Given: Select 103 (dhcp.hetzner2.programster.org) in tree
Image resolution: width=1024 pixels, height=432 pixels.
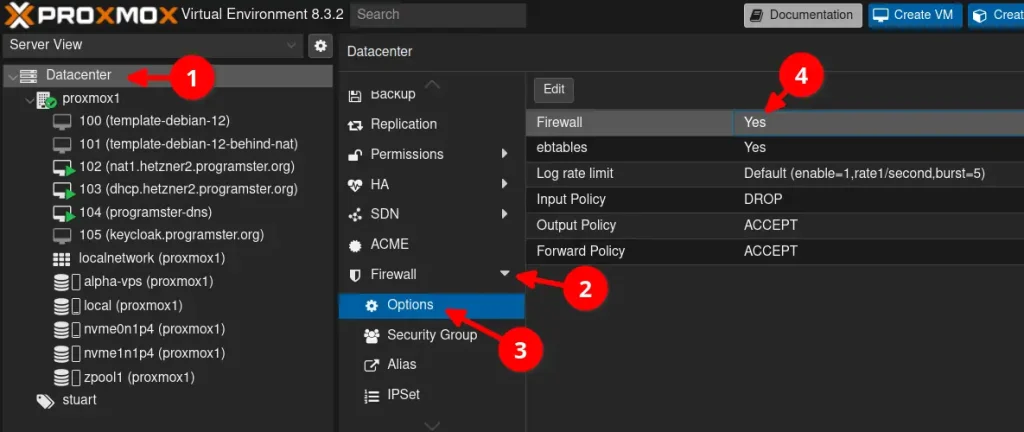Looking at the screenshot, I should click(x=188, y=189).
